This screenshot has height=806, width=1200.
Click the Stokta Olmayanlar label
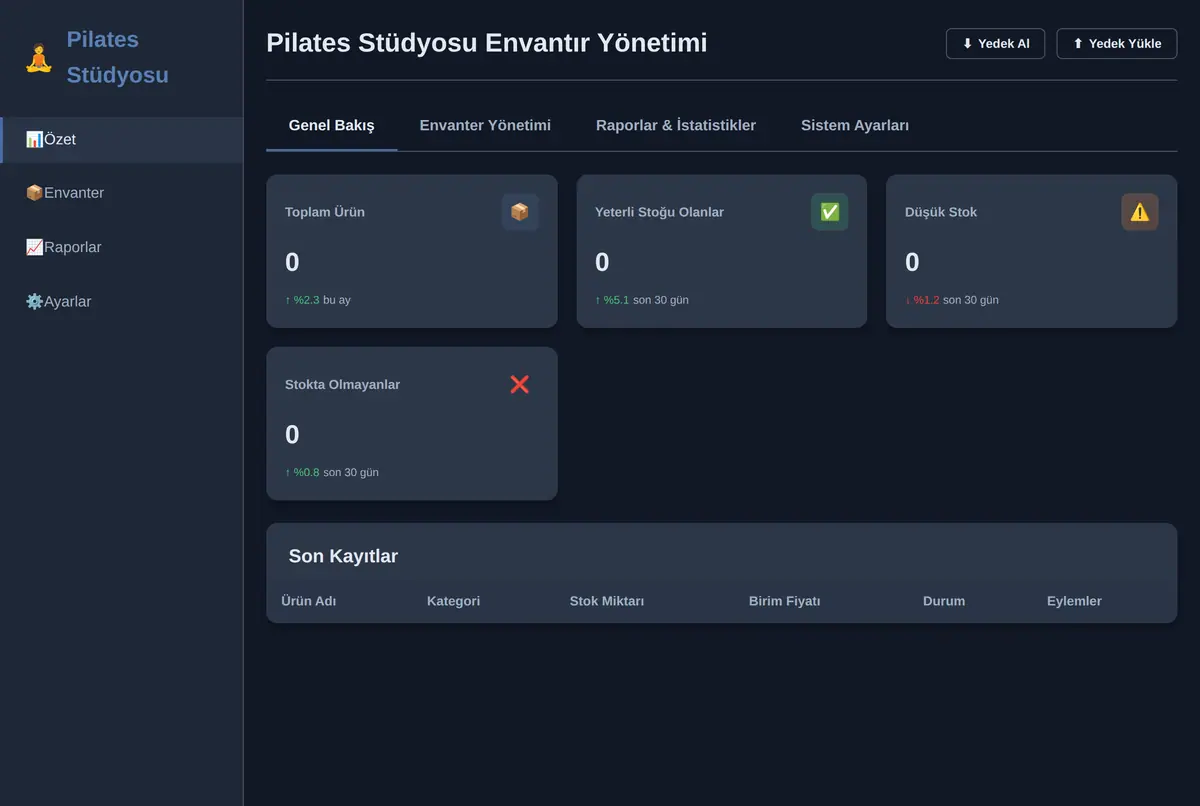pos(342,384)
